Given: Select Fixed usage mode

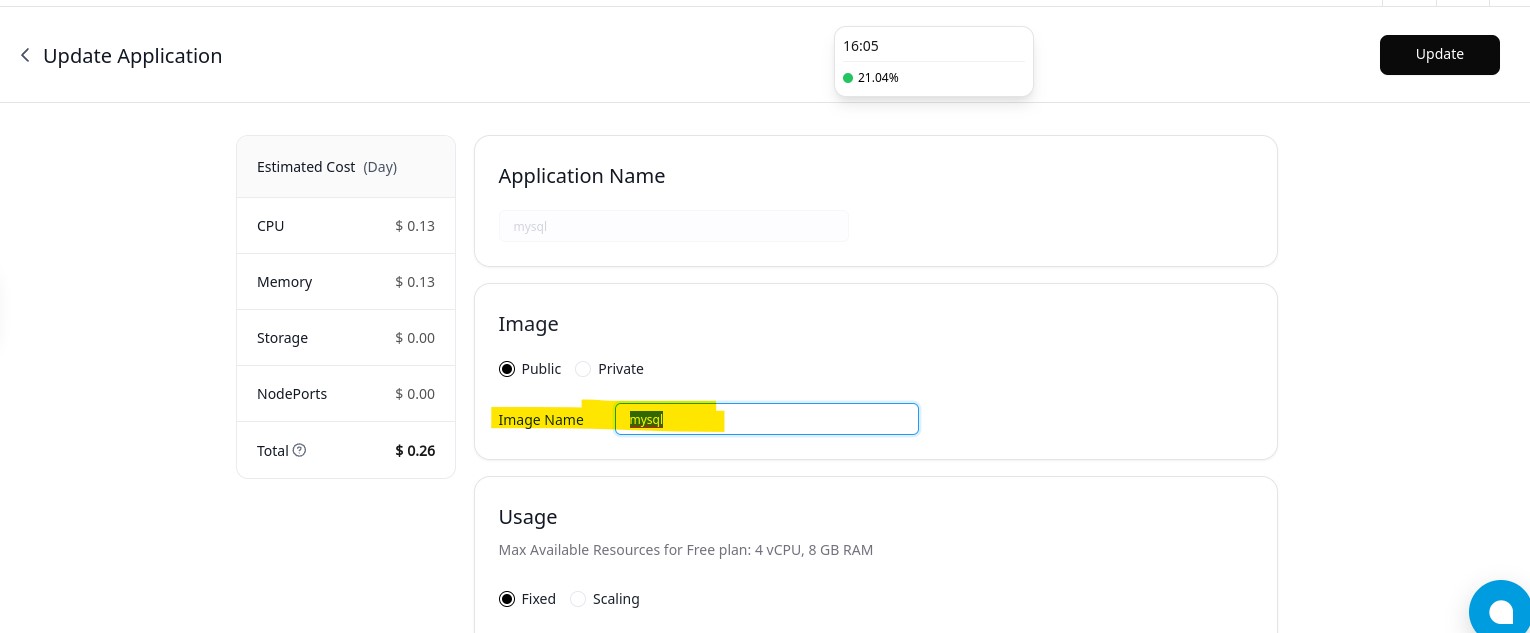Looking at the screenshot, I should [507, 599].
